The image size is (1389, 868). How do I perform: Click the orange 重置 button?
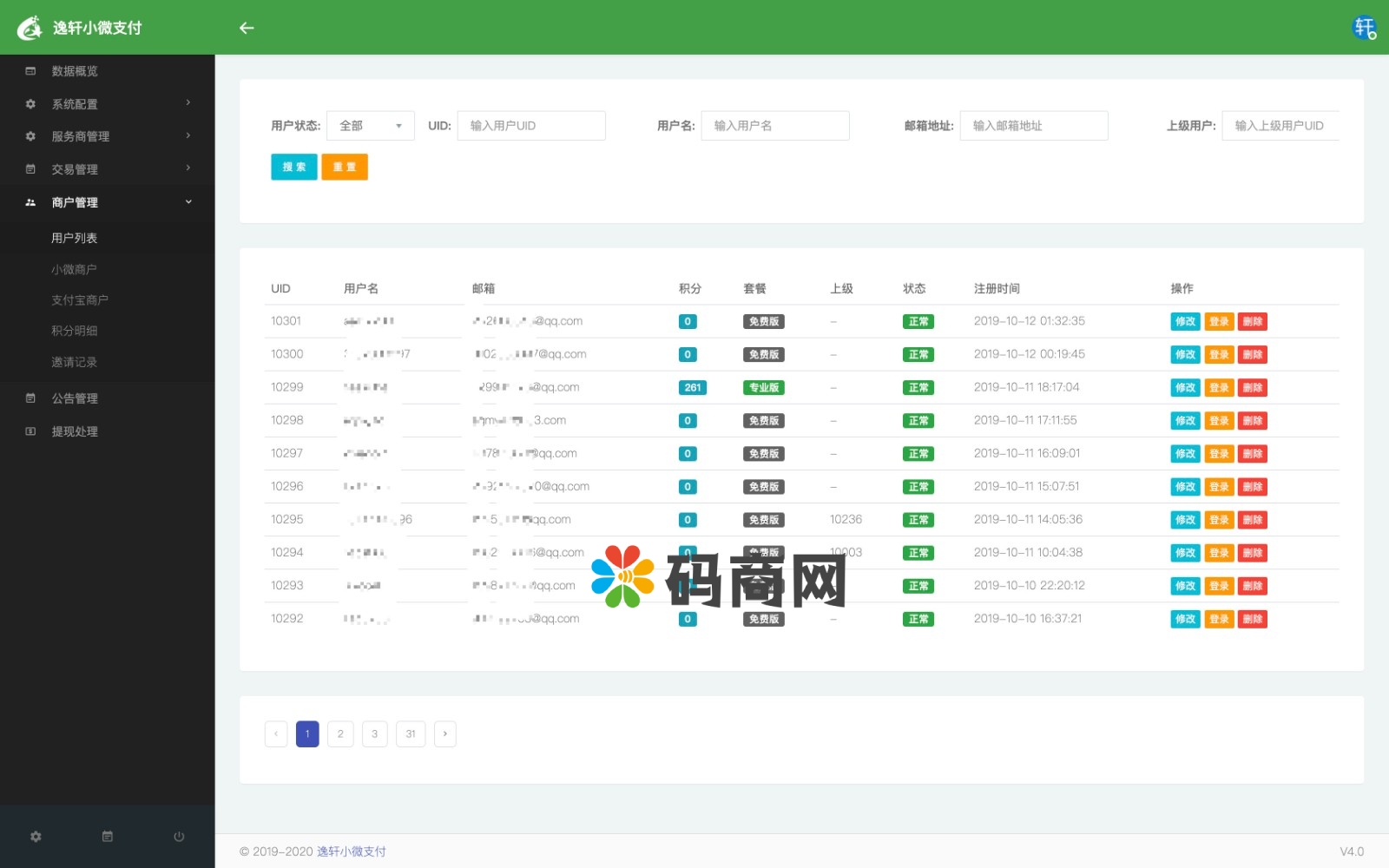click(345, 167)
